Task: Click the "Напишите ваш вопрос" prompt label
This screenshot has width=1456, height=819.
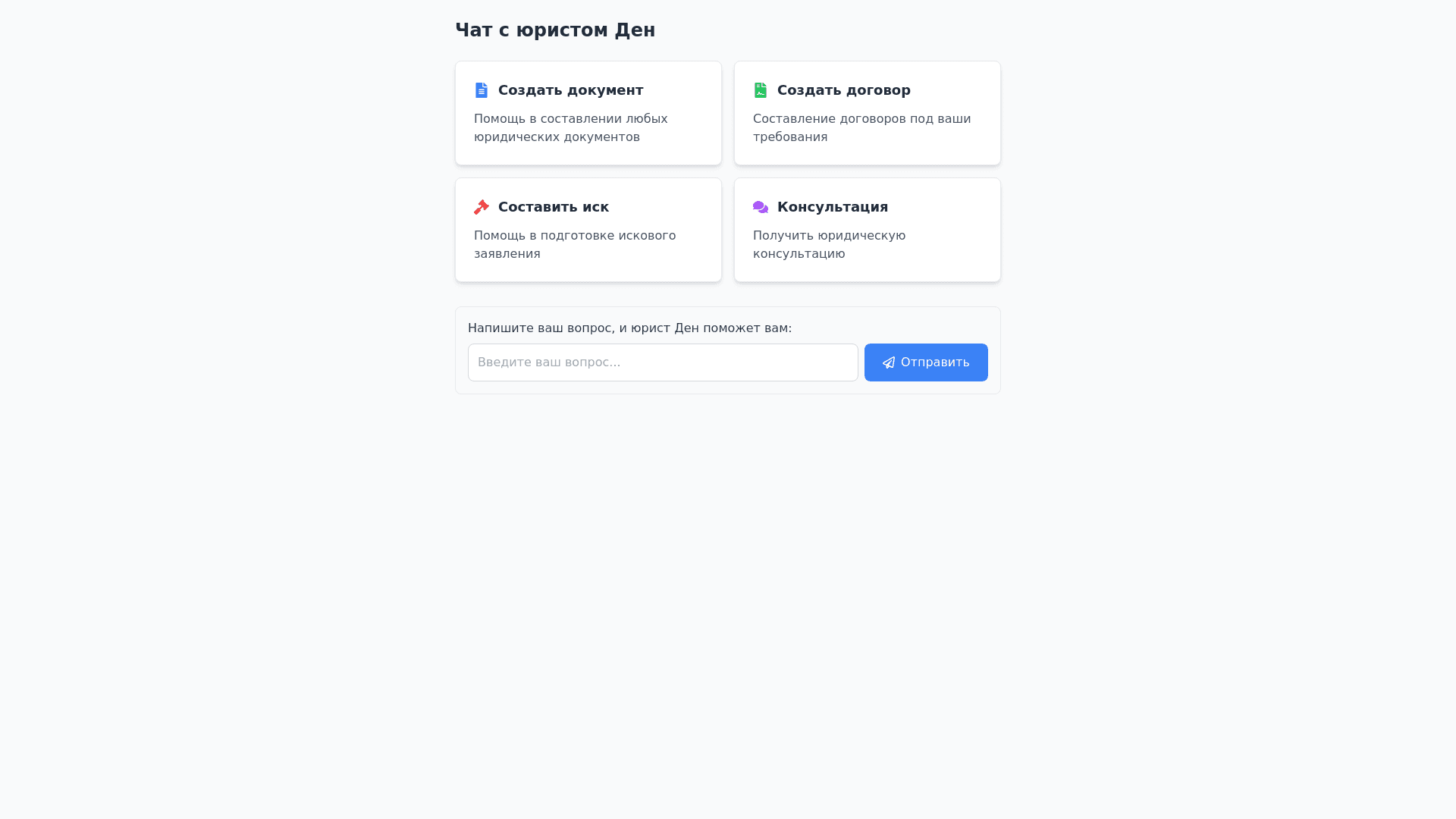Action: (629, 328)
